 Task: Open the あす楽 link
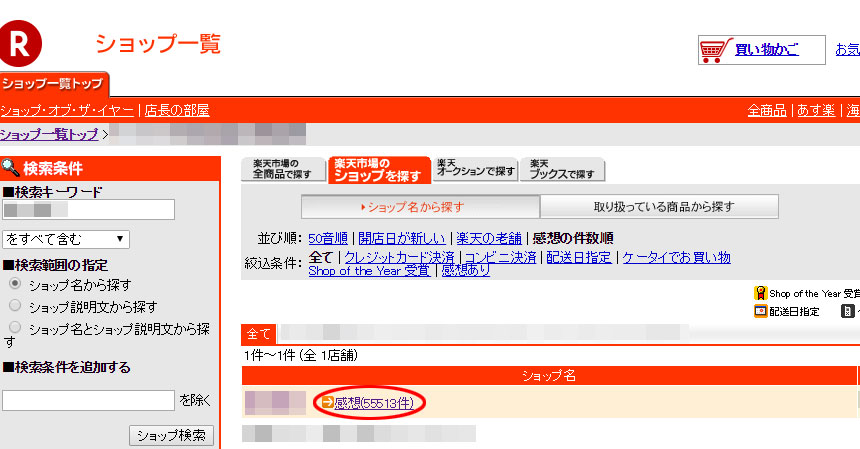(x=816, y=110)
